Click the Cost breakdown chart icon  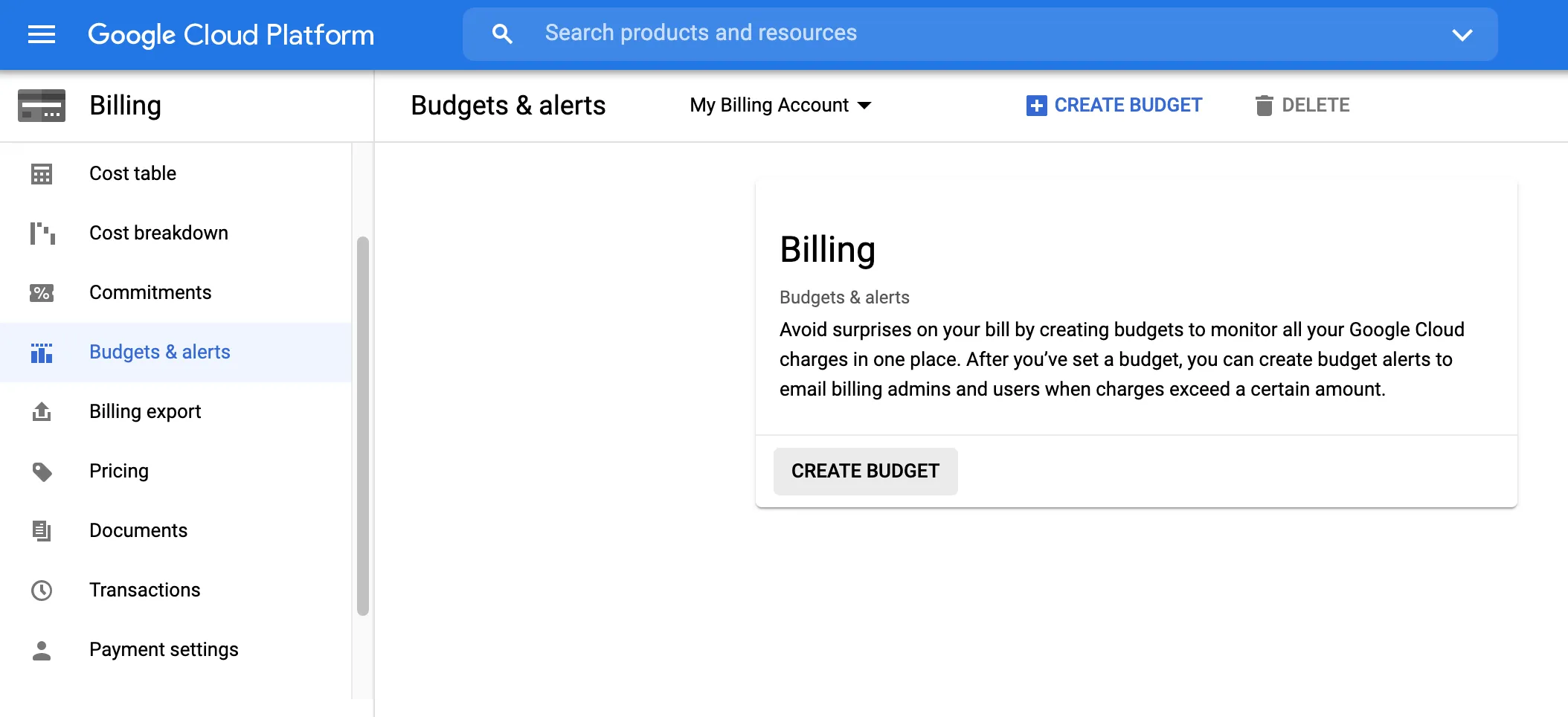tap(42, 234)
